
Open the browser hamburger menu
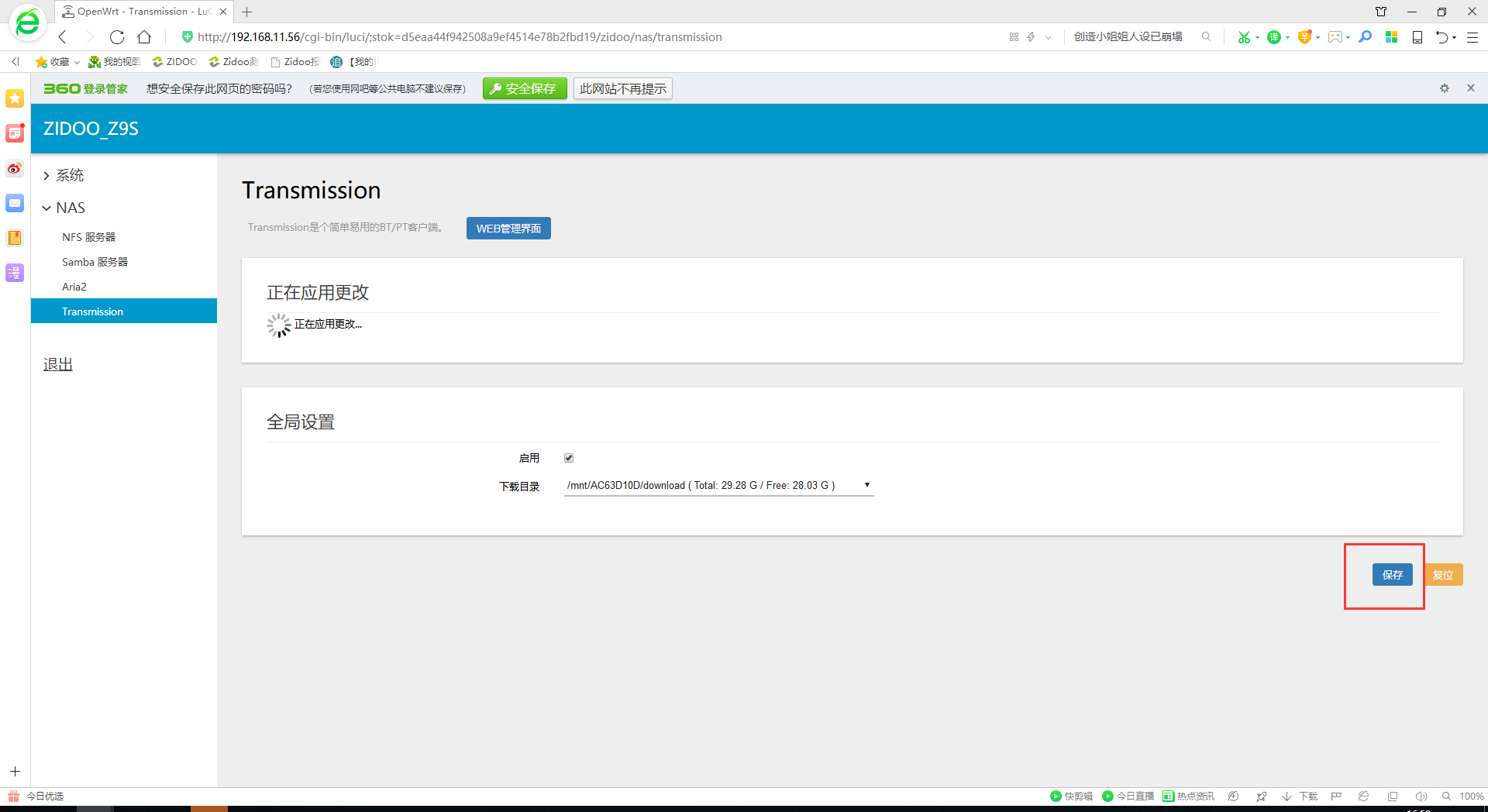coord(1472,37)
